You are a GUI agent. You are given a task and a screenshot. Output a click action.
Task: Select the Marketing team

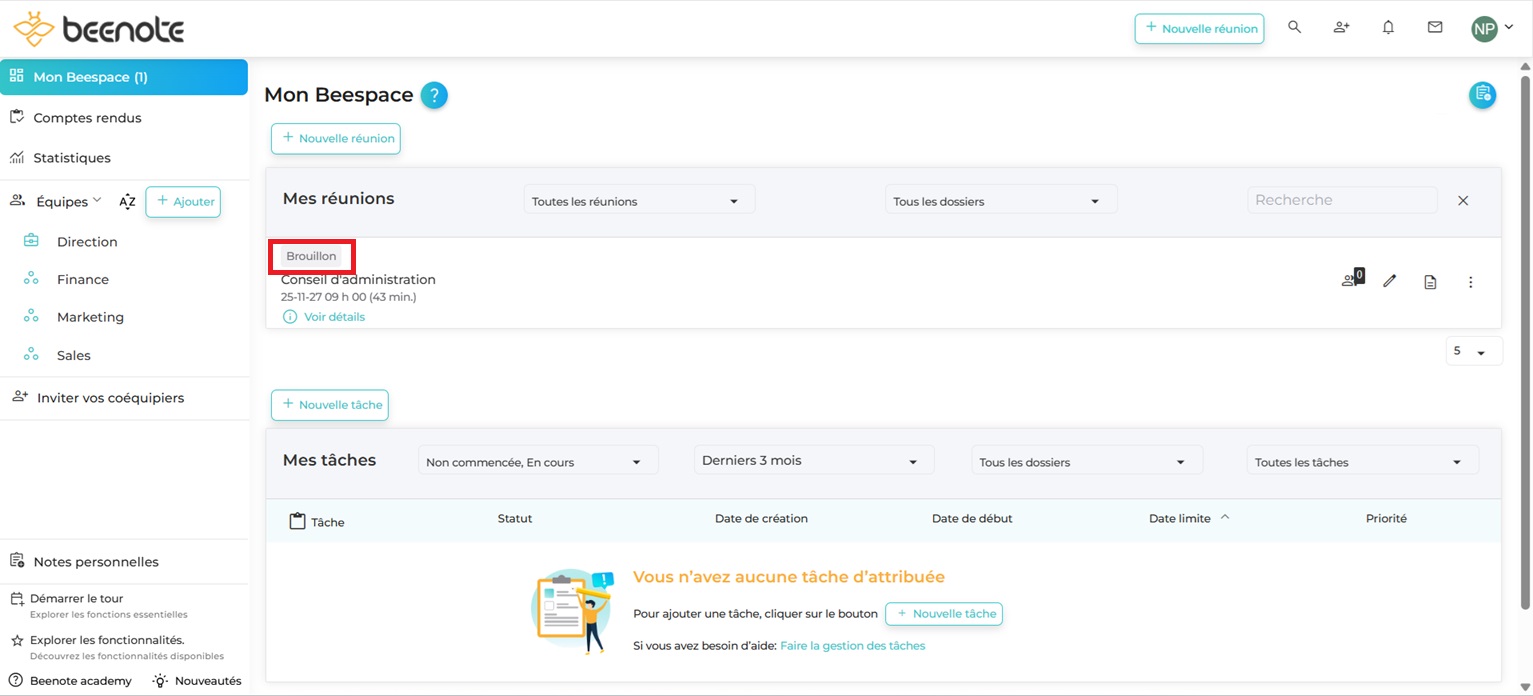[x=90, y=317]
